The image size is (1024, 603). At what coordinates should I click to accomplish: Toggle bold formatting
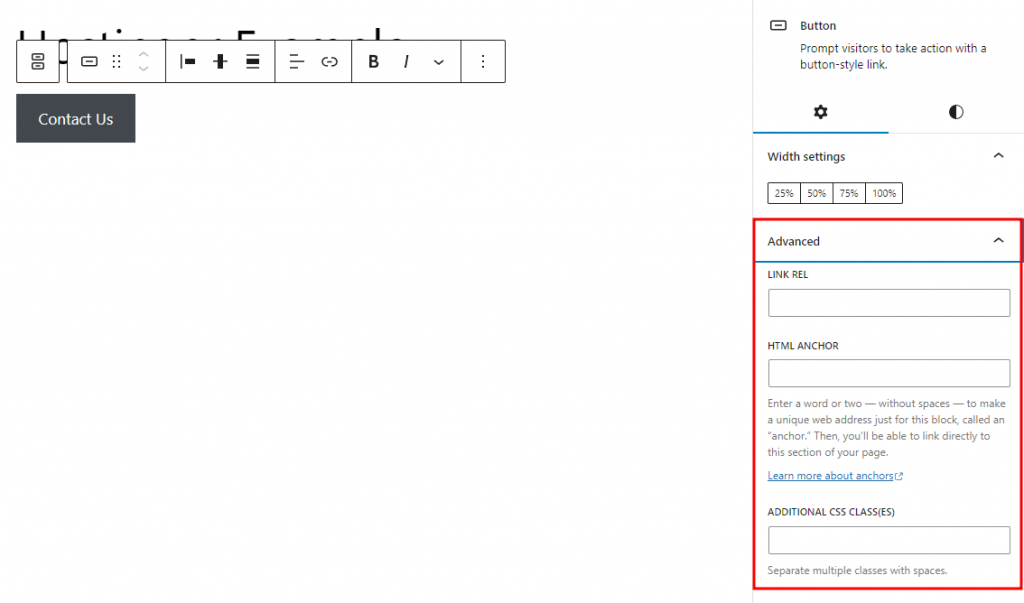coord(374,61)
